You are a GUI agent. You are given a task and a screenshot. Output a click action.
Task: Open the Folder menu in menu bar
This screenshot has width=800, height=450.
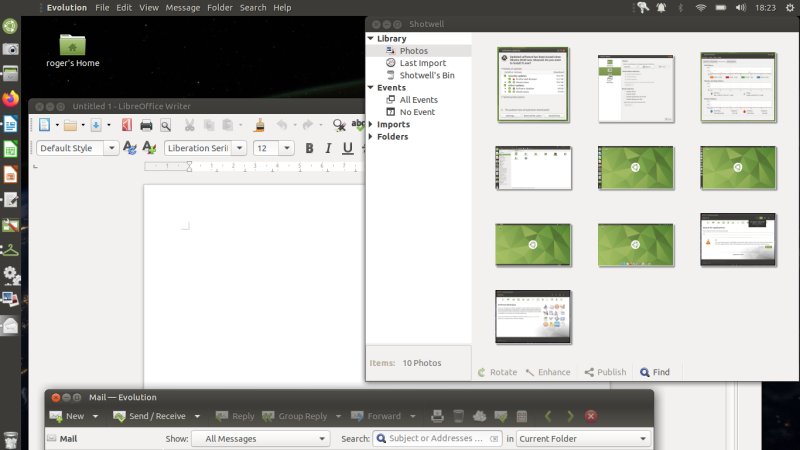coord(219,7)
